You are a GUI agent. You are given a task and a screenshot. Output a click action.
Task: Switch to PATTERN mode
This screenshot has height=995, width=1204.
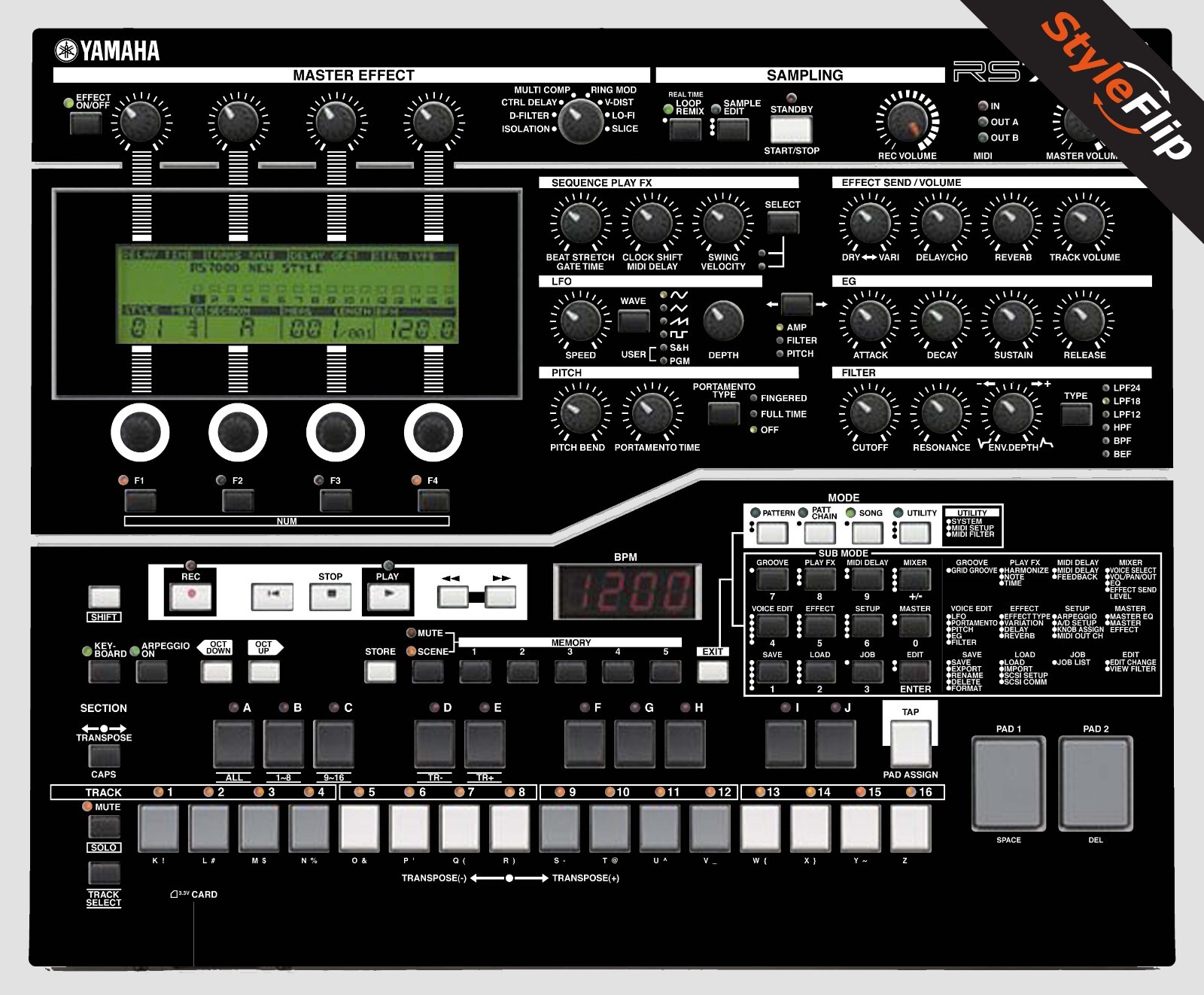(772, 533)
